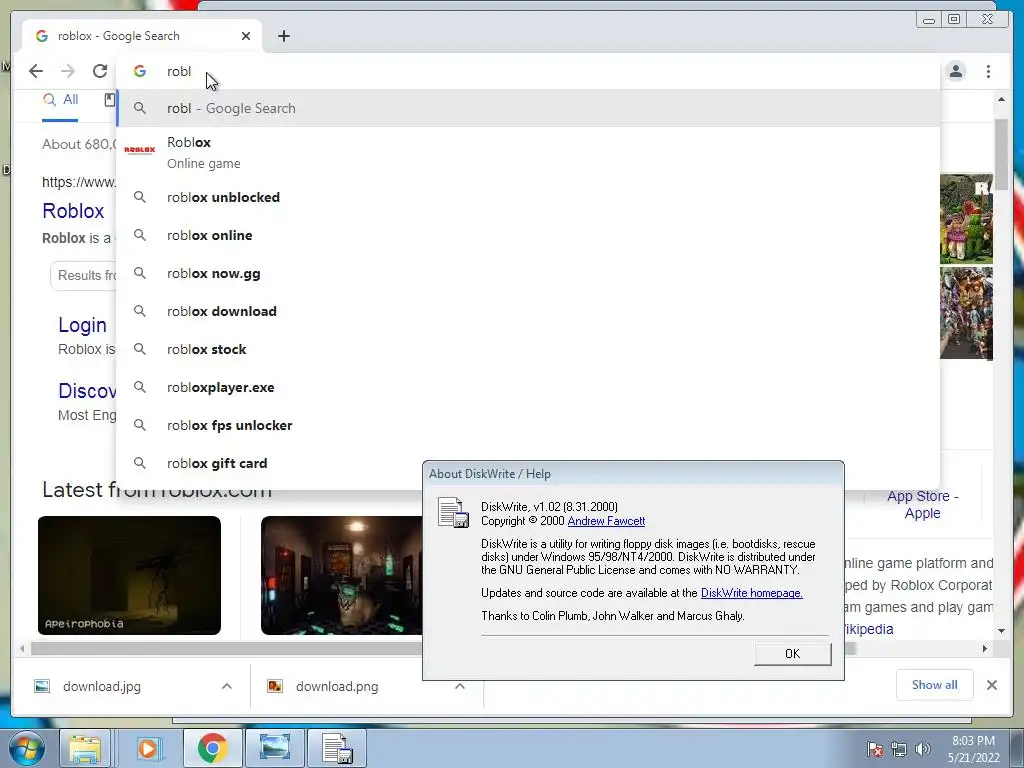Click the DiskWrite taskbar icon
The height and width of the screenshot is (768, 1024).
click(x=337, y=748)
